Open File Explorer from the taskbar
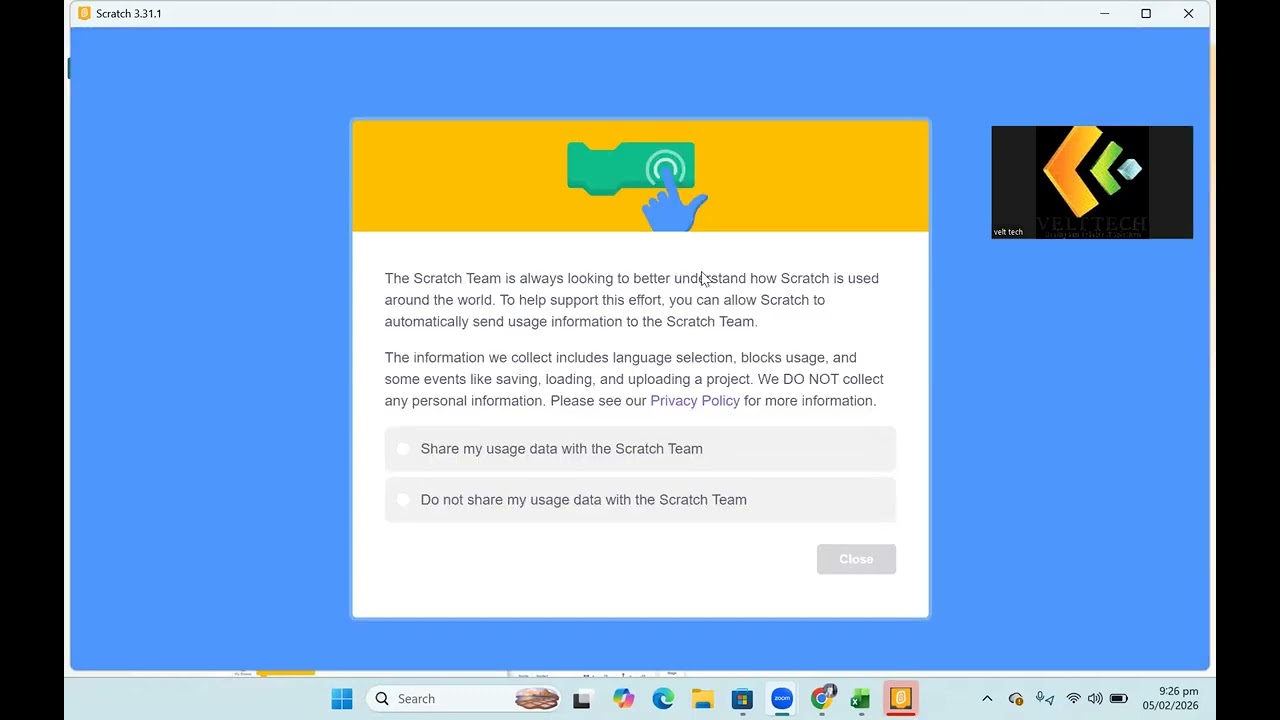 tap(703, 699)
